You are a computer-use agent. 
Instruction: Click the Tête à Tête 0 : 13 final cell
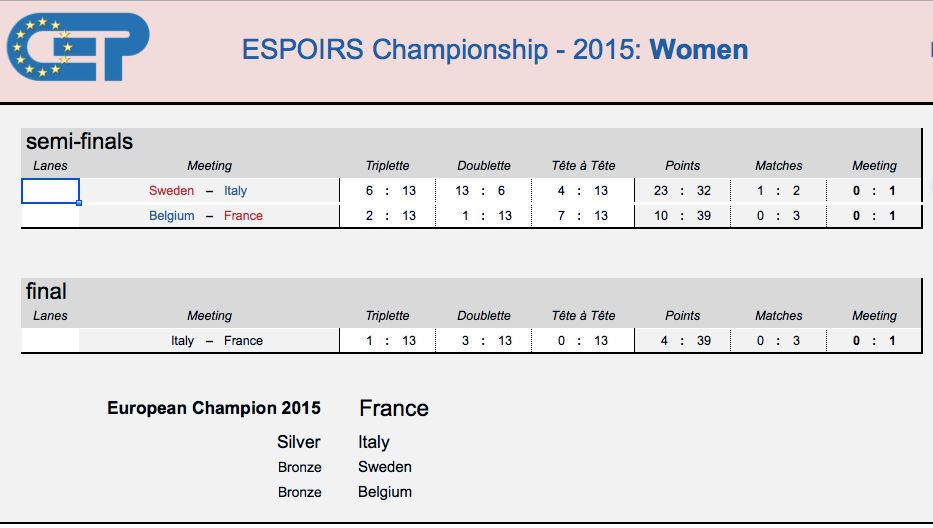(x=583, y=340)
